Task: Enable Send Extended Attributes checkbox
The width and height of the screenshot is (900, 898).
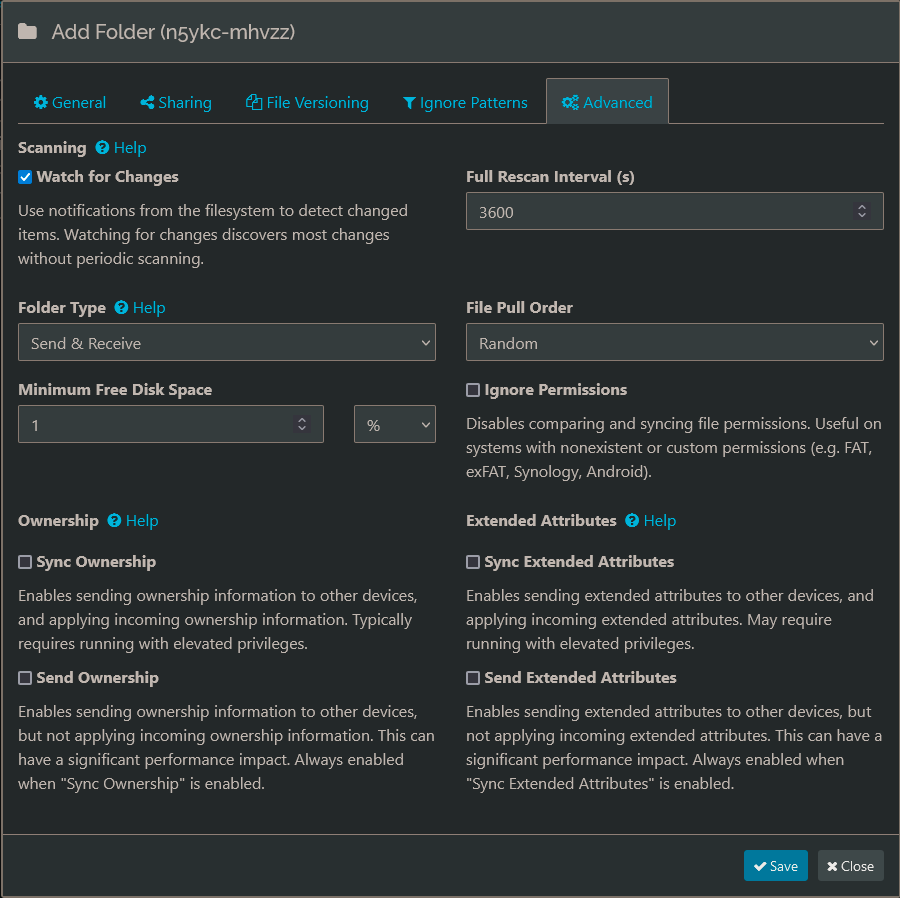Action: [473, 678]
